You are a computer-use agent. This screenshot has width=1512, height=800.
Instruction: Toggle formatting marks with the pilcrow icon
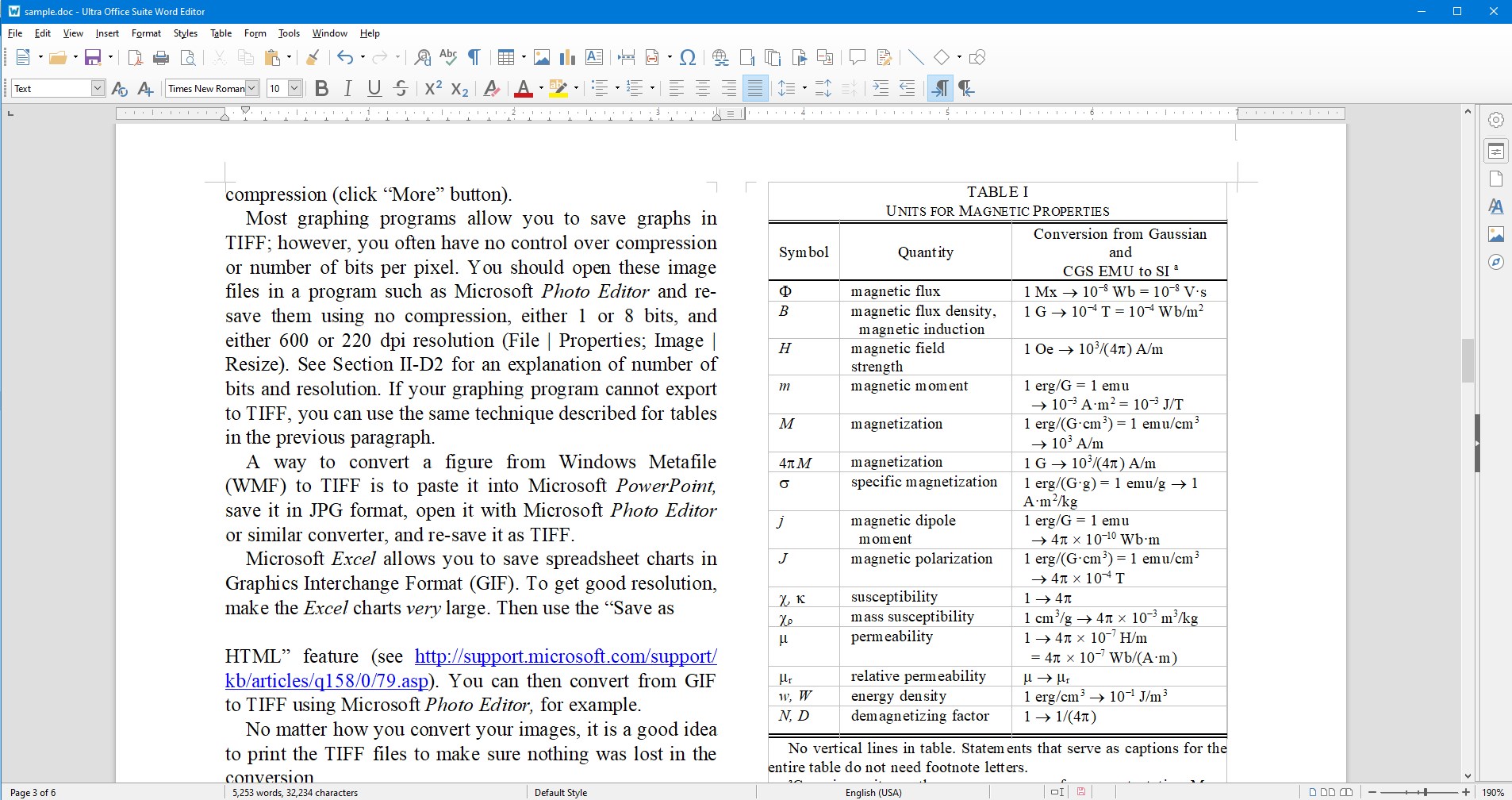(474, 57)
